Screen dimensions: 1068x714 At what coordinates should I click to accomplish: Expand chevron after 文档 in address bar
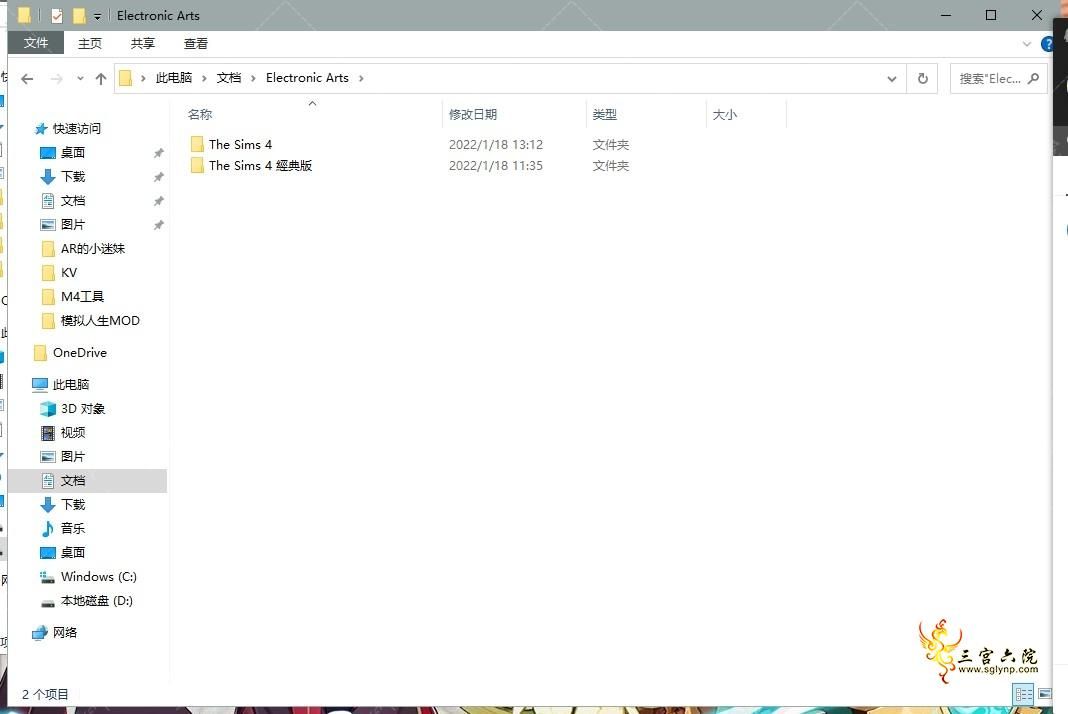253,78
